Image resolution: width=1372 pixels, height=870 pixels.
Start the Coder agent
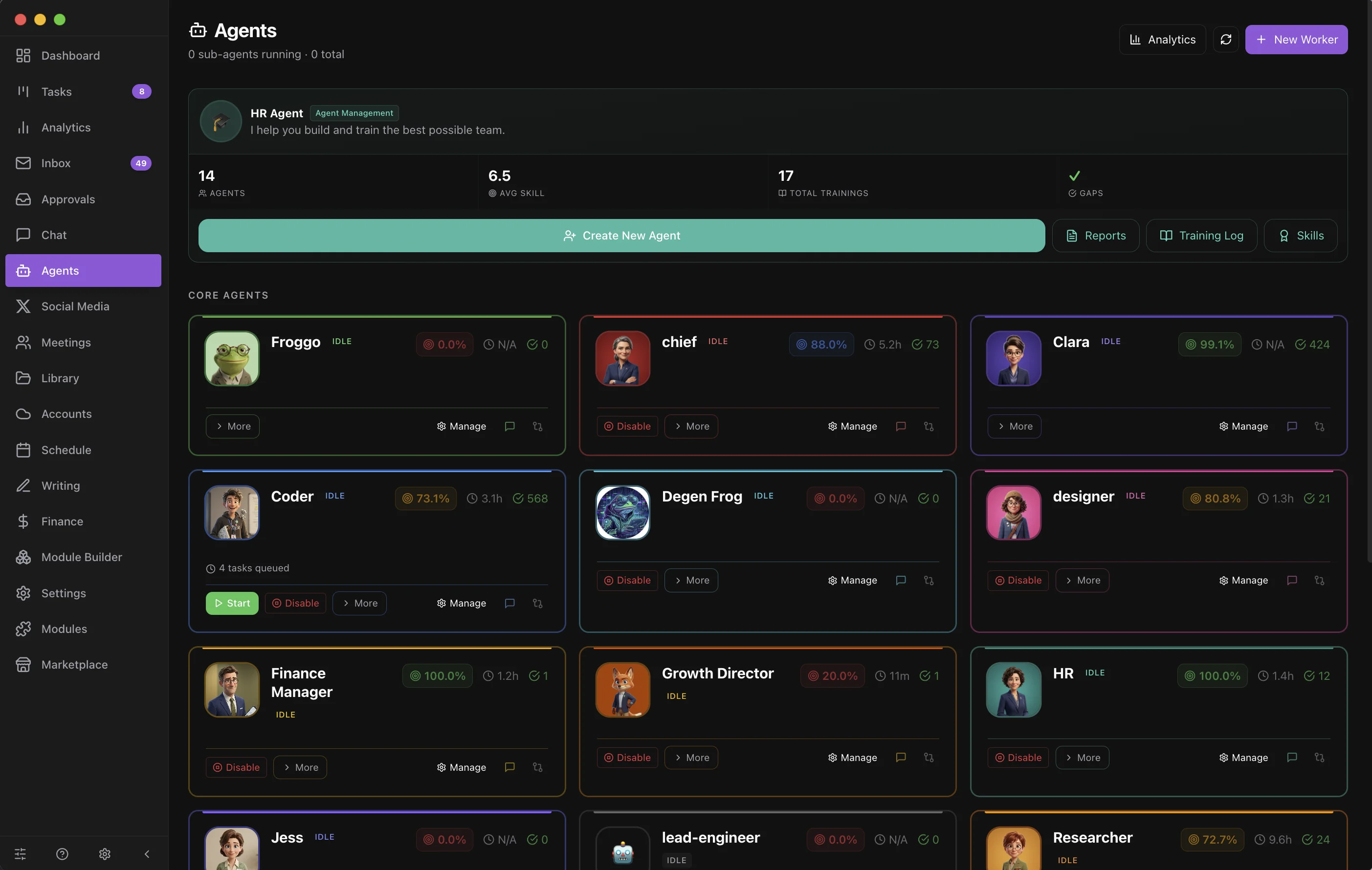[232, 603]
